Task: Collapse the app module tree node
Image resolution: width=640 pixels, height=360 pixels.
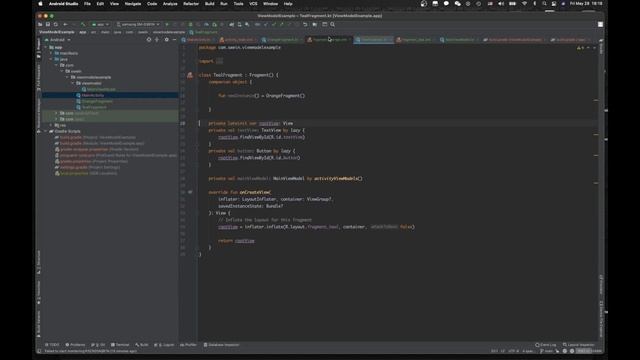Action: click(45, 47)
